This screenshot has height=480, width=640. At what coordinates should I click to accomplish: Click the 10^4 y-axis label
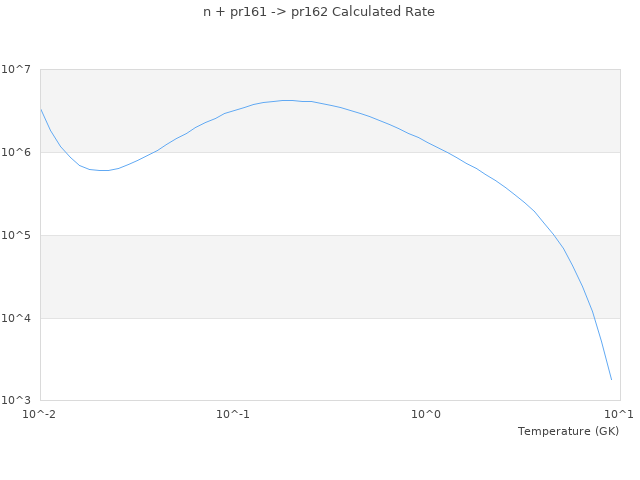17,318
